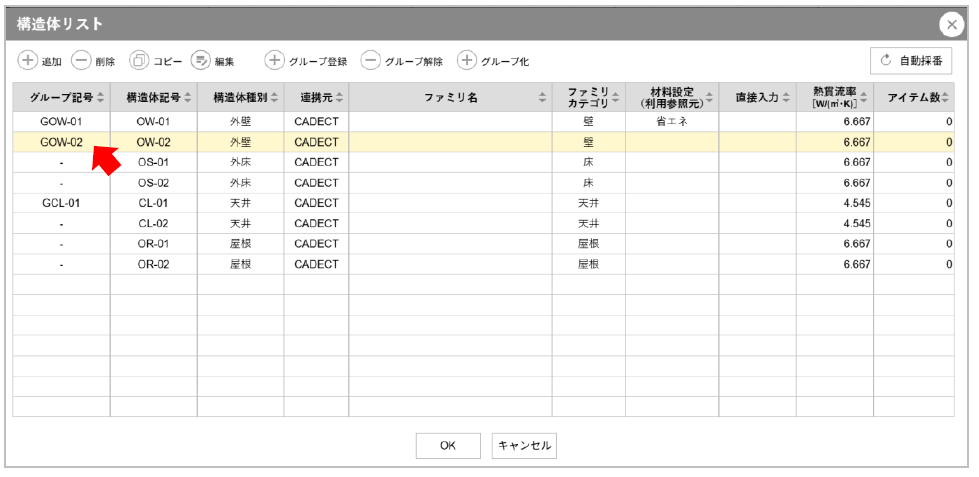The width and height of the screenshot is (979, 477).
Task: Sort by ファミリ名 column header
Action: point(450,97)
